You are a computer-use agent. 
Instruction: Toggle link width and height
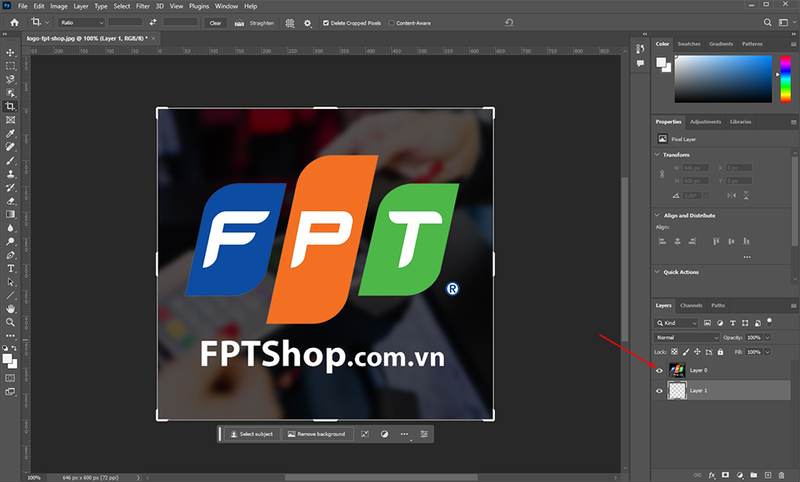coord(662,174)
